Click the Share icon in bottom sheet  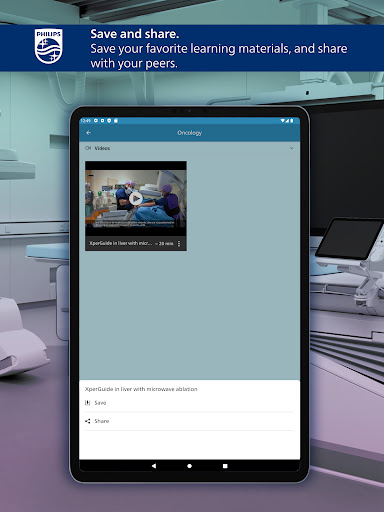click(88, 421)
